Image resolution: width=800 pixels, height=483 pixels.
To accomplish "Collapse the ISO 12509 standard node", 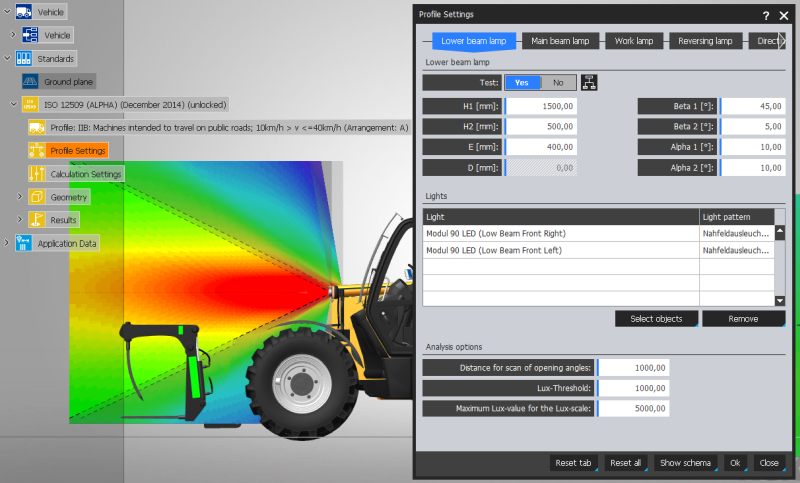I will pos(12,104).
